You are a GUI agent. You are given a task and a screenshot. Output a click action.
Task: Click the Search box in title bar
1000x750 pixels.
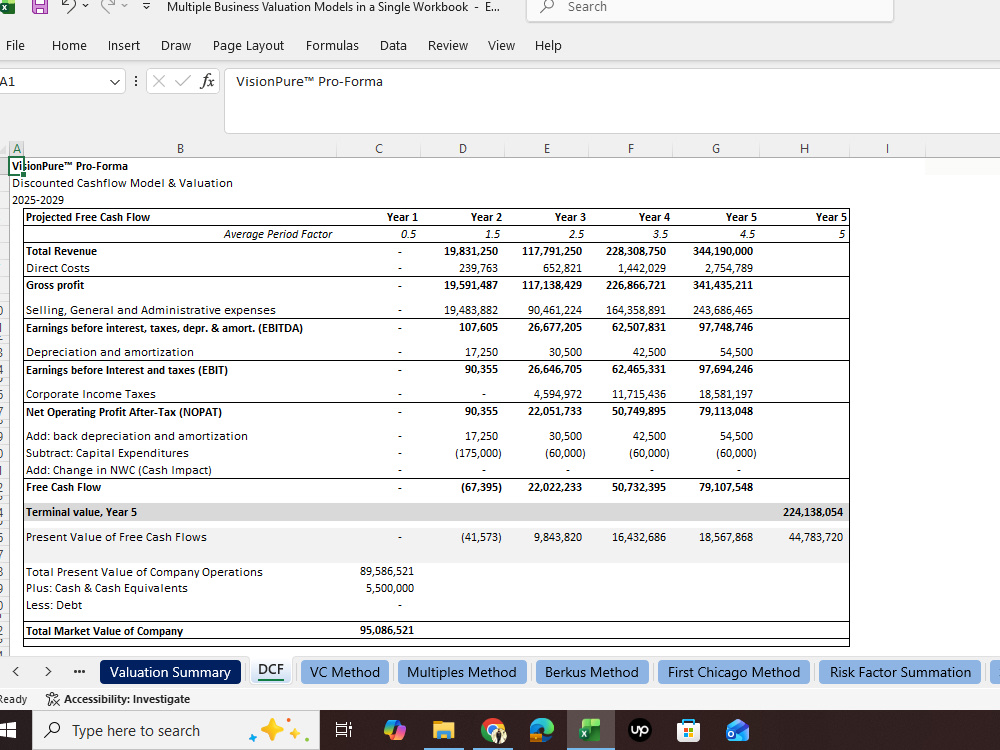click(710, 8)
